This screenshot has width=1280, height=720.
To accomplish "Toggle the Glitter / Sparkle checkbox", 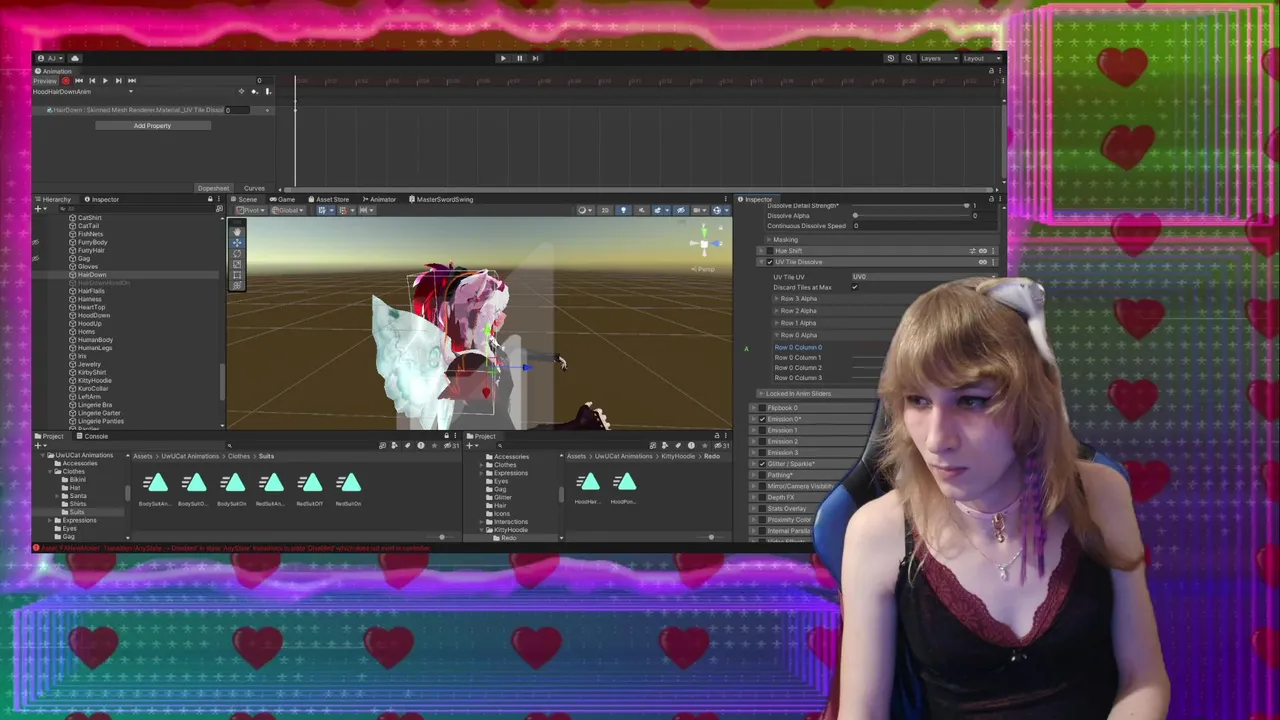I will pos(762,464).
